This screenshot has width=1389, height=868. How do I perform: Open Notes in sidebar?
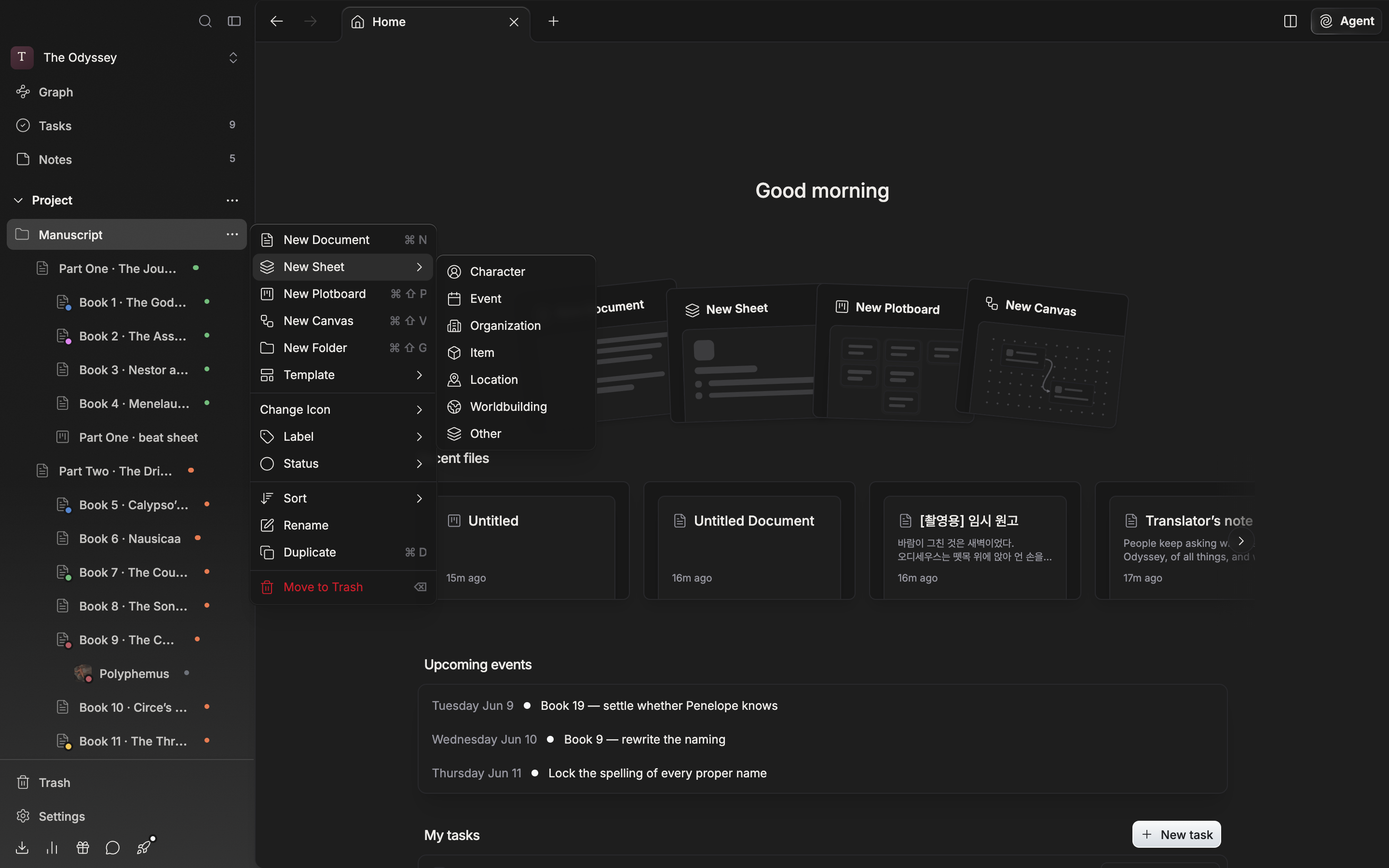tap(126, 160)
